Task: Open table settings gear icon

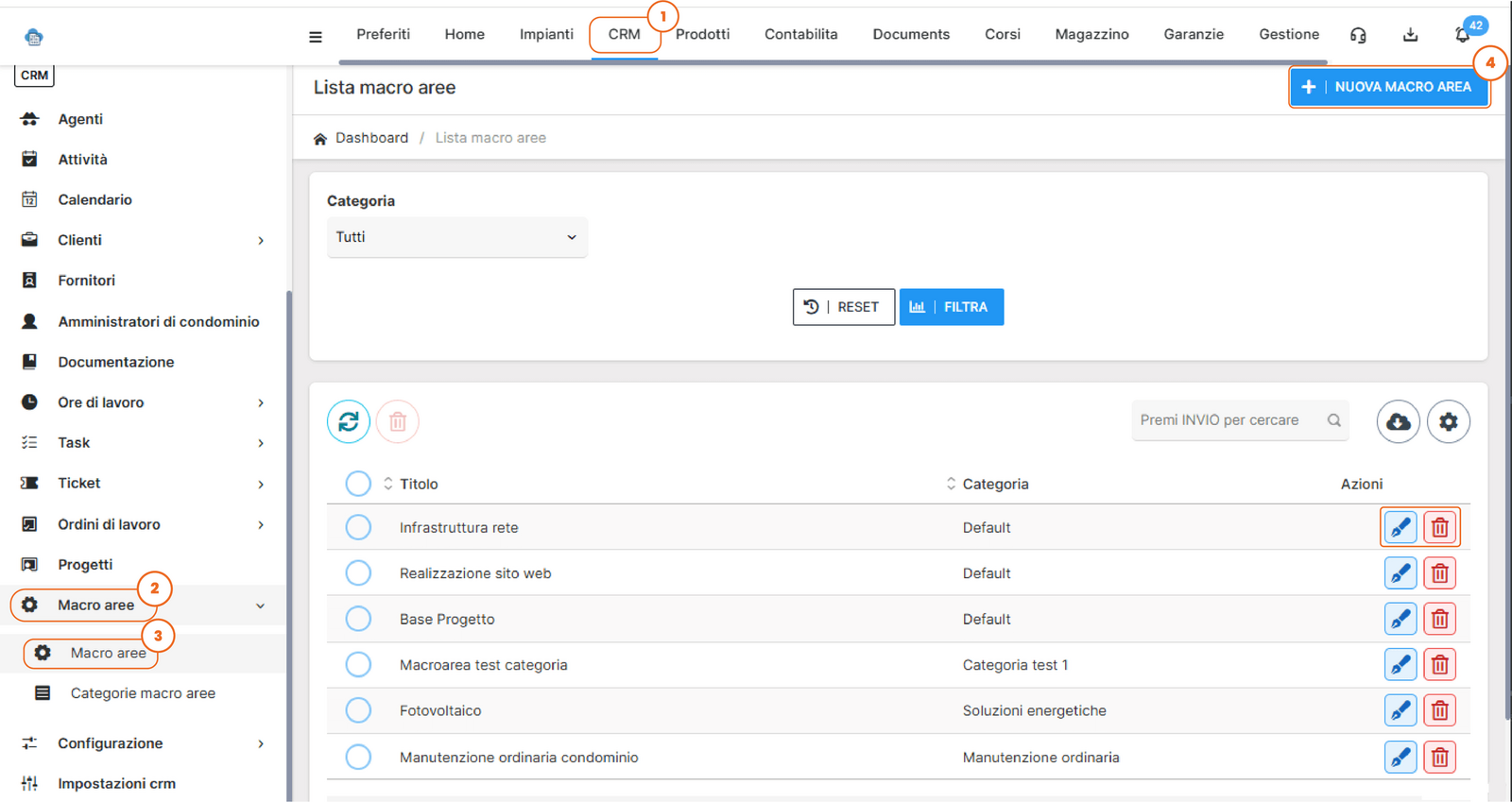Action: click(1448, 421)
